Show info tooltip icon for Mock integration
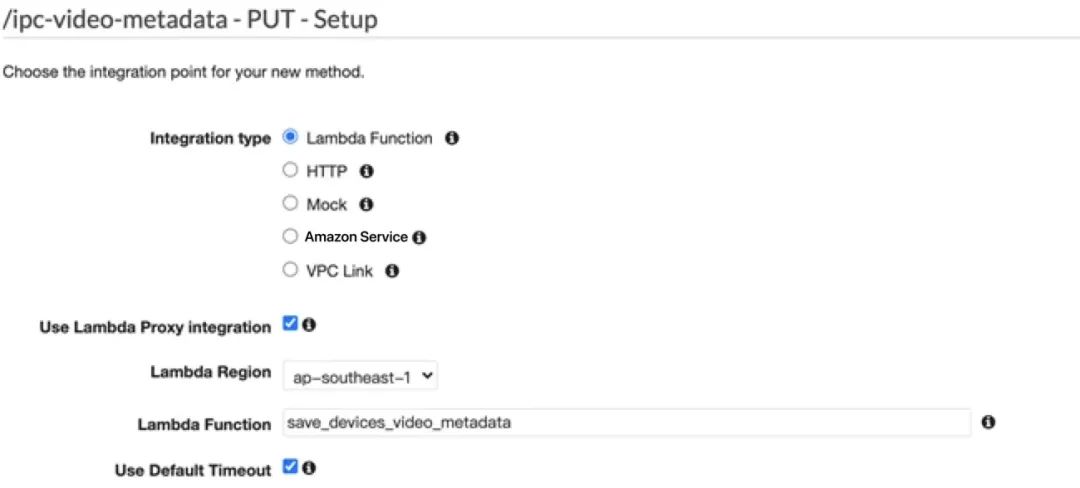 coord(366,204)
